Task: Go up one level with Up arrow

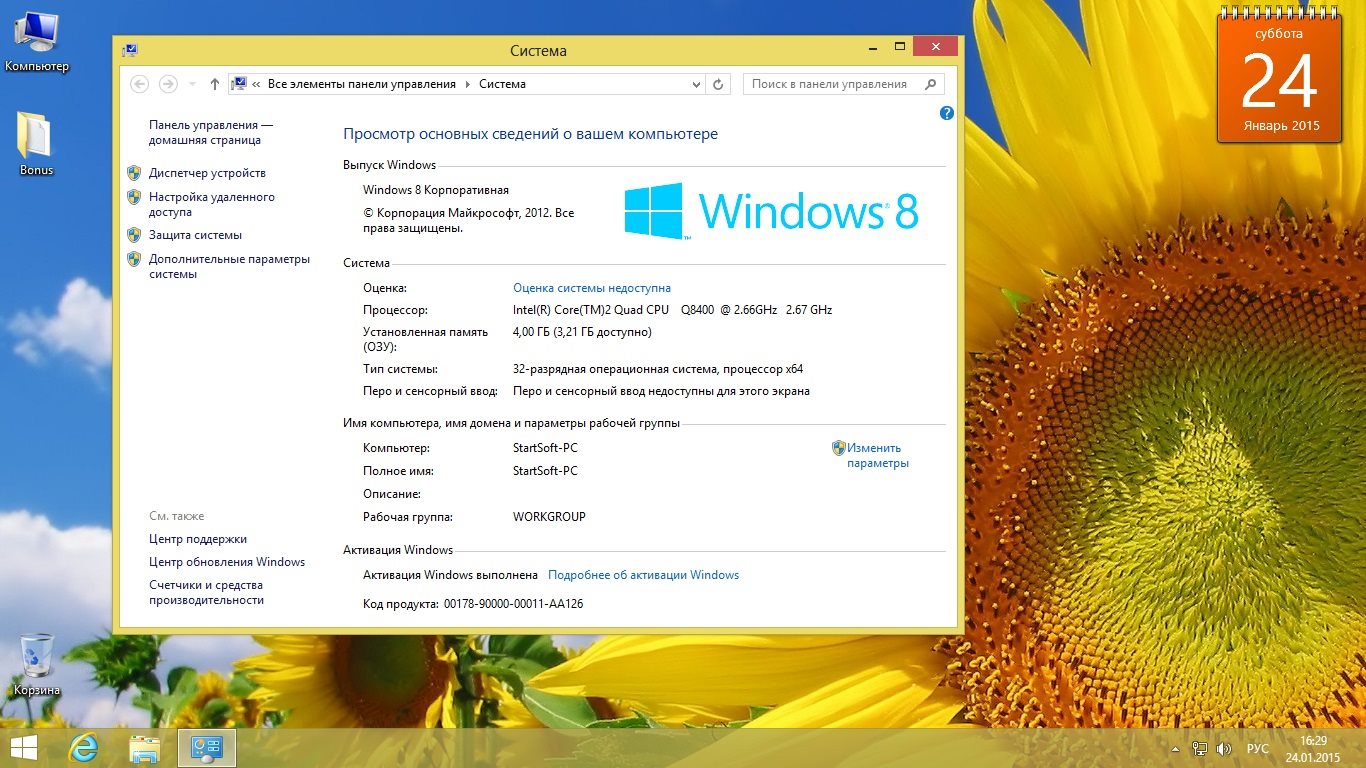Action: pyautogui.click(x=215, y=84)
